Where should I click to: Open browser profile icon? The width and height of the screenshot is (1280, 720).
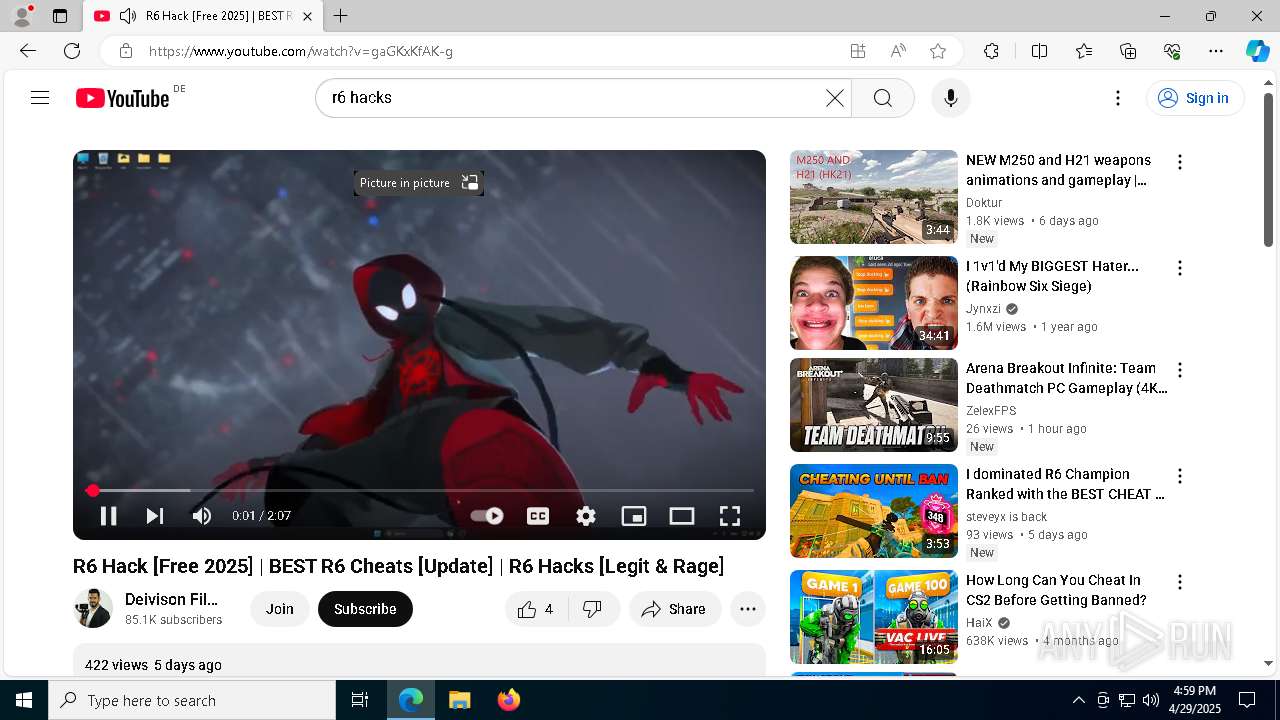coord(22,15)
